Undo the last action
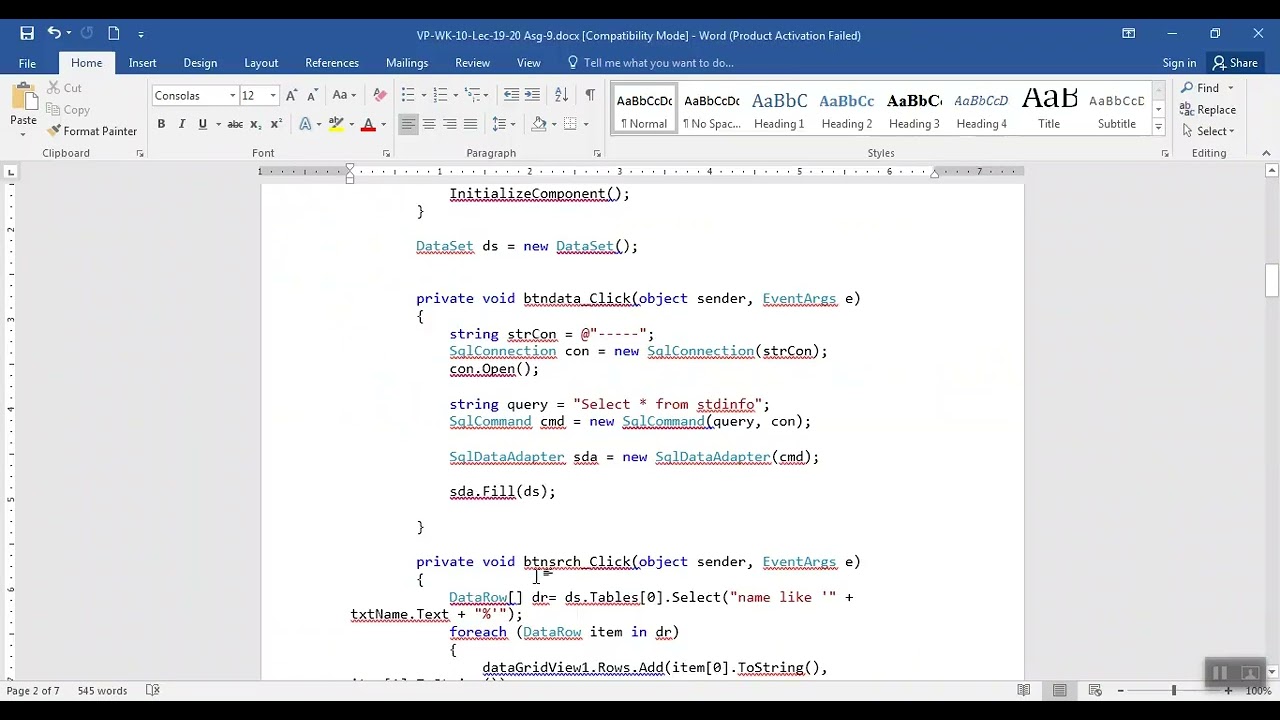The width and height of the screenshot is (1280, 720). [54, 34]
